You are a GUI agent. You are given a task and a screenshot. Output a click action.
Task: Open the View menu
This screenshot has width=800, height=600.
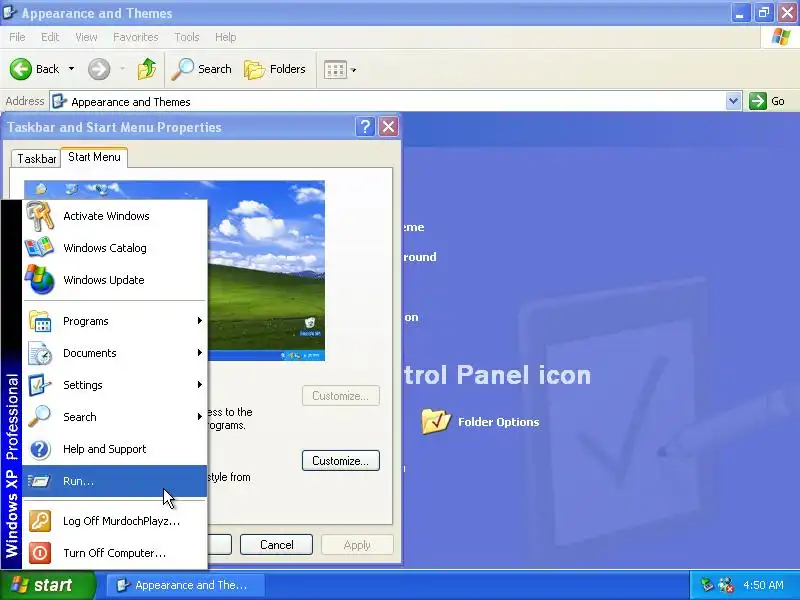click(86, 37)
